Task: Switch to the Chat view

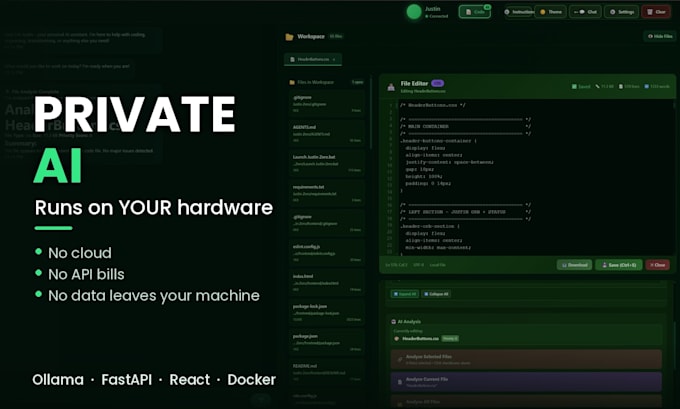Action: 585,12
